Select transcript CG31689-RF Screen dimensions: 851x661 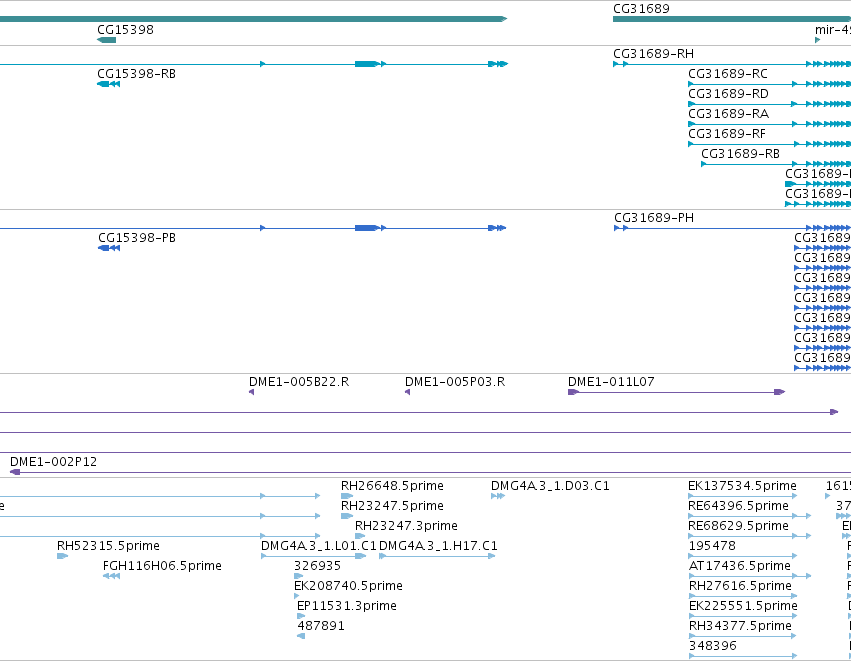point(727,134)
